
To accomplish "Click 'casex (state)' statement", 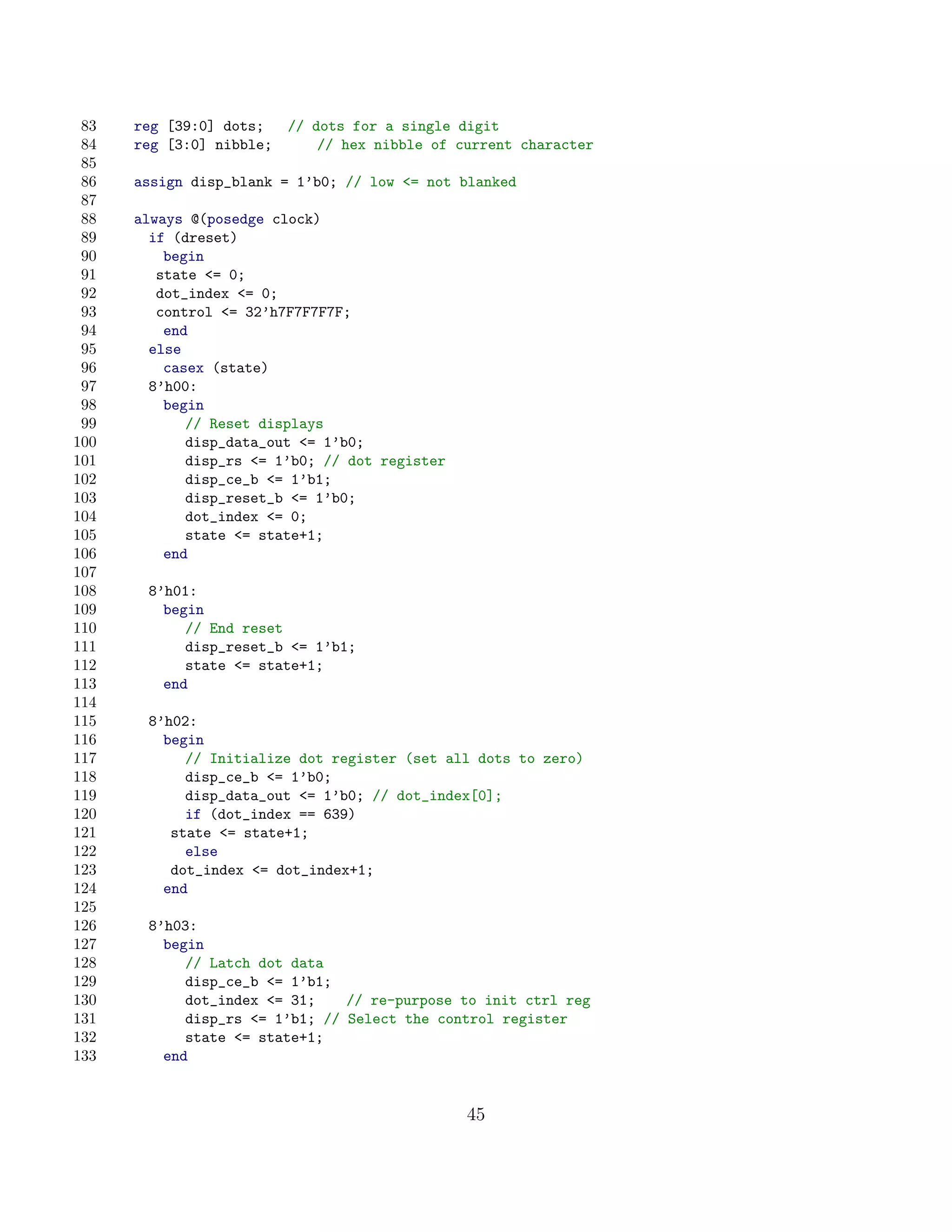I will [x=215, y=368].
